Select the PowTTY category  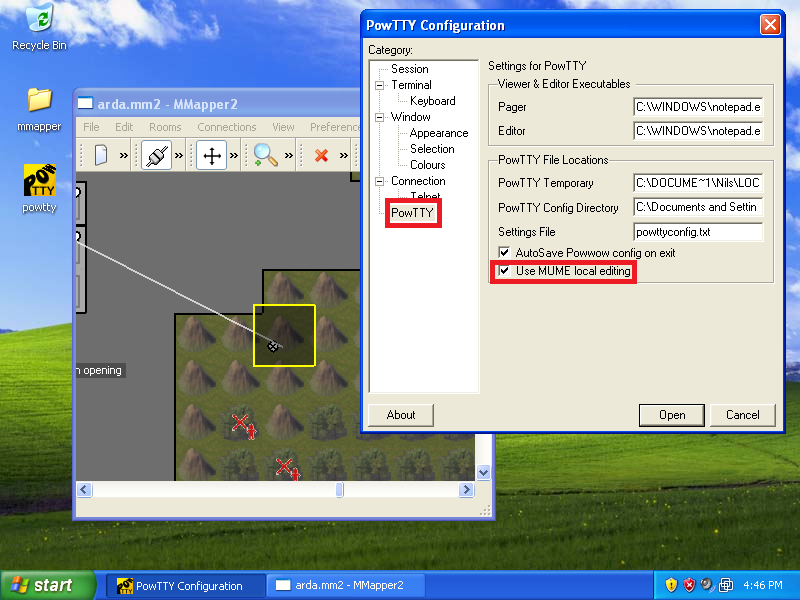click(x=412, y=213)
